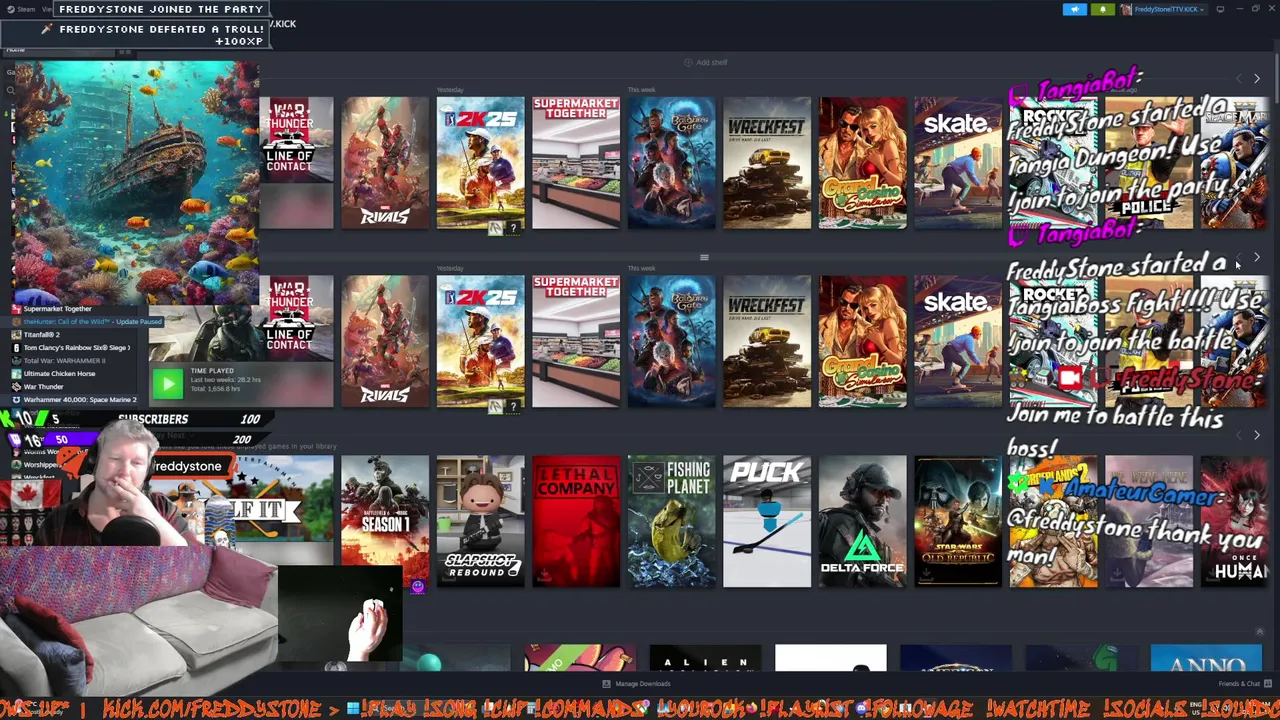The image size is (1280, 720).
Task: Open the Fishing Planet cover
Action: click(672, 521)
